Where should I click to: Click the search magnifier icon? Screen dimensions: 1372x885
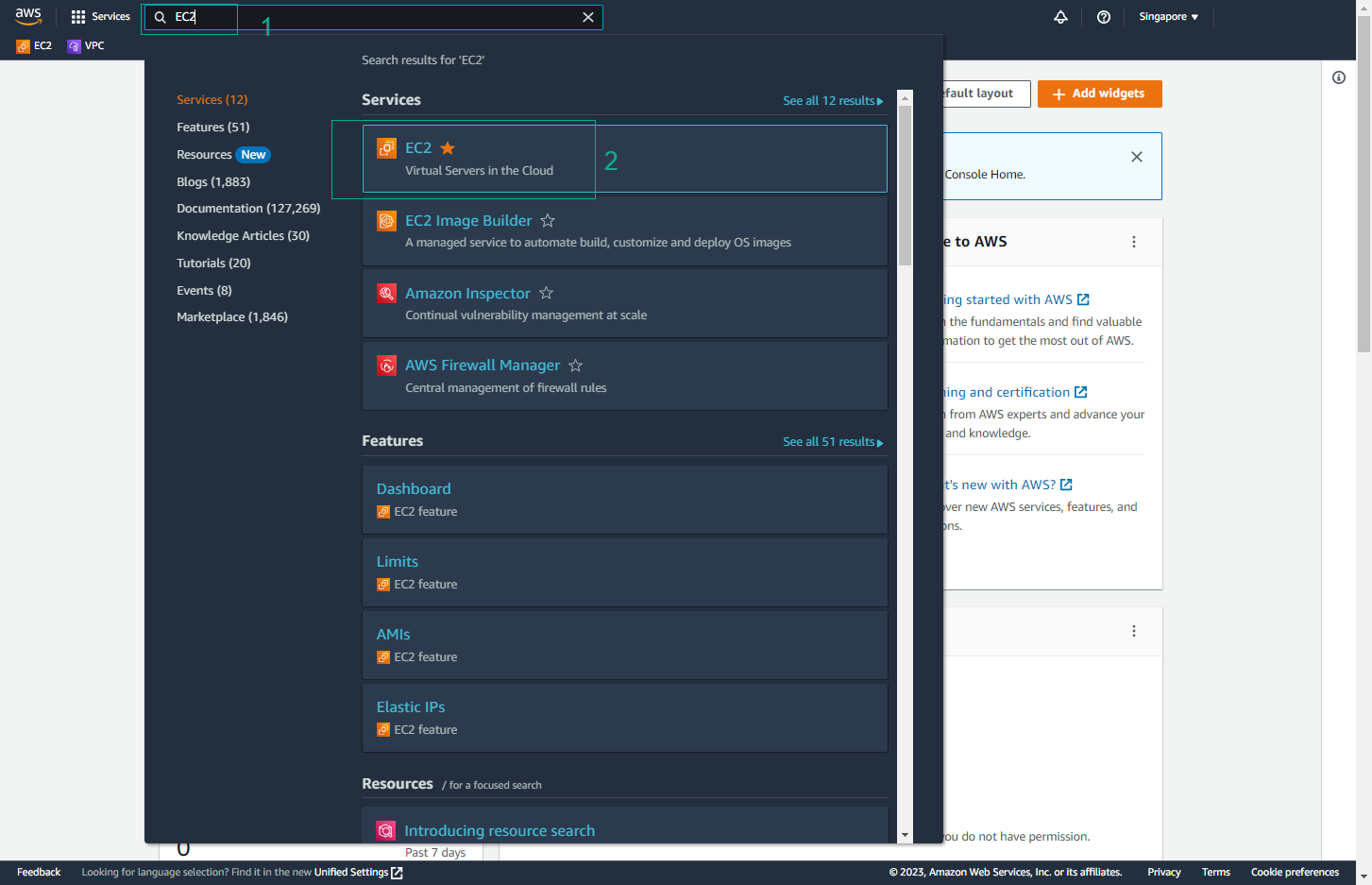161,17
